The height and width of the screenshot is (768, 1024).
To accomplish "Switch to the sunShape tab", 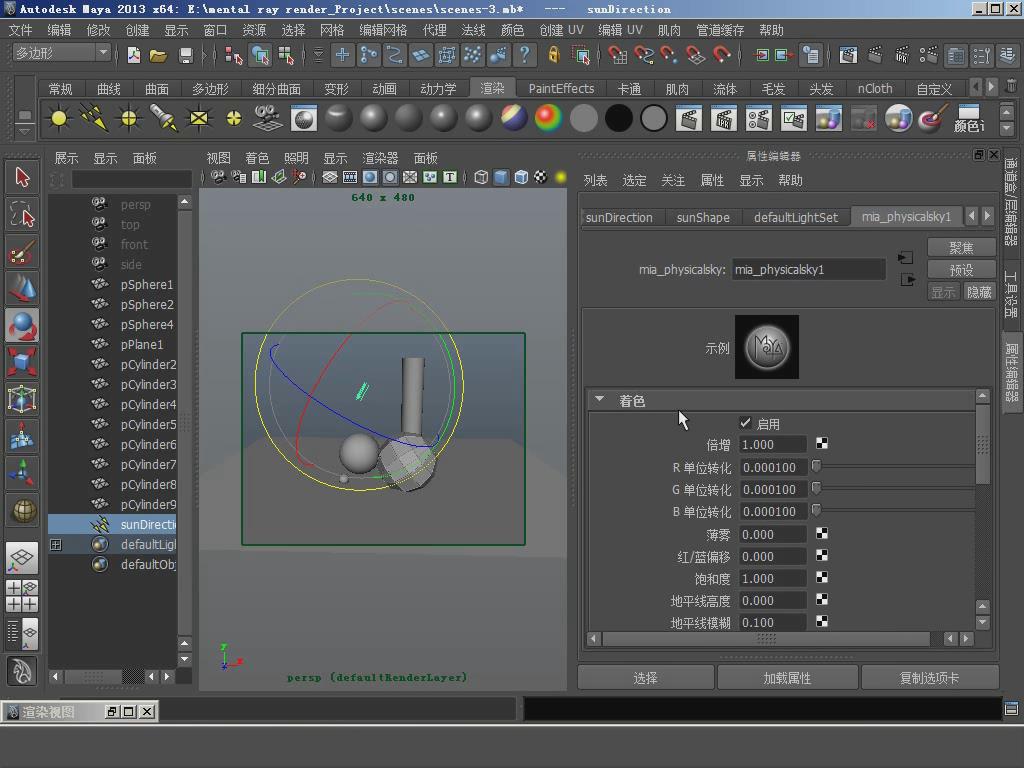I will [703, 217].
